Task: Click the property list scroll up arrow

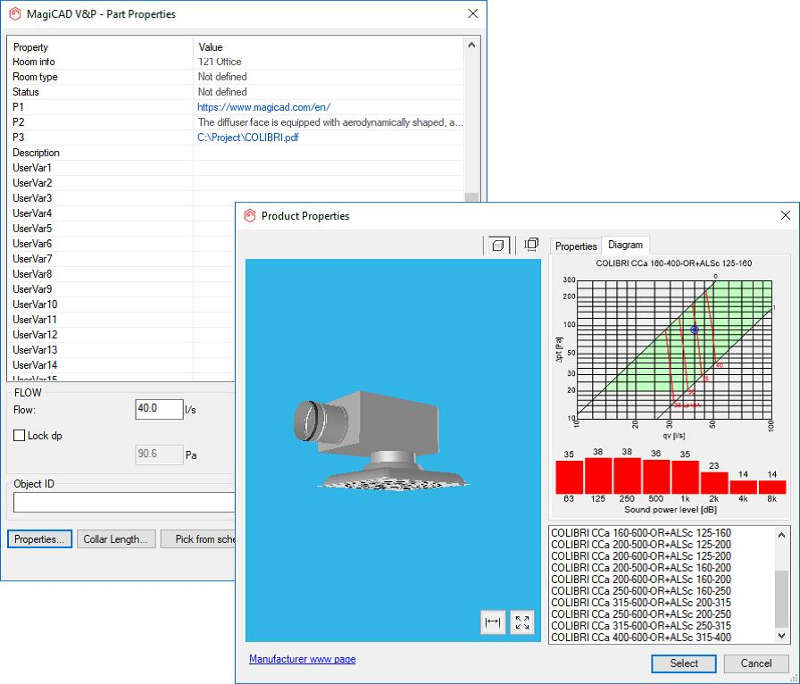Action: tap(471, 45)
